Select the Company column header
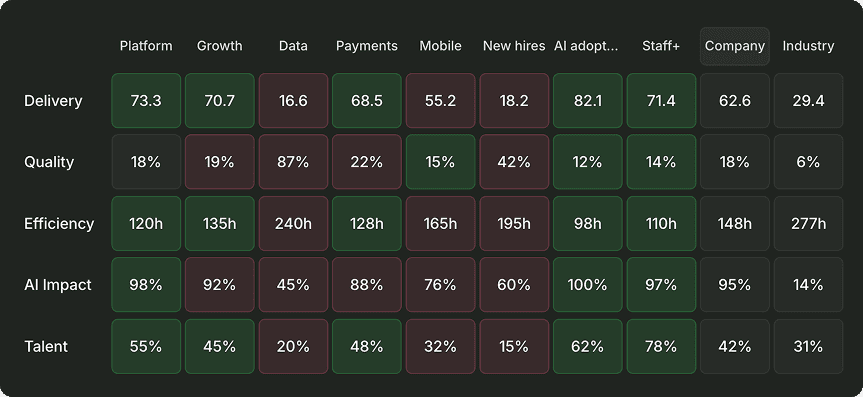863x397 pixels. tap(735, 46)
